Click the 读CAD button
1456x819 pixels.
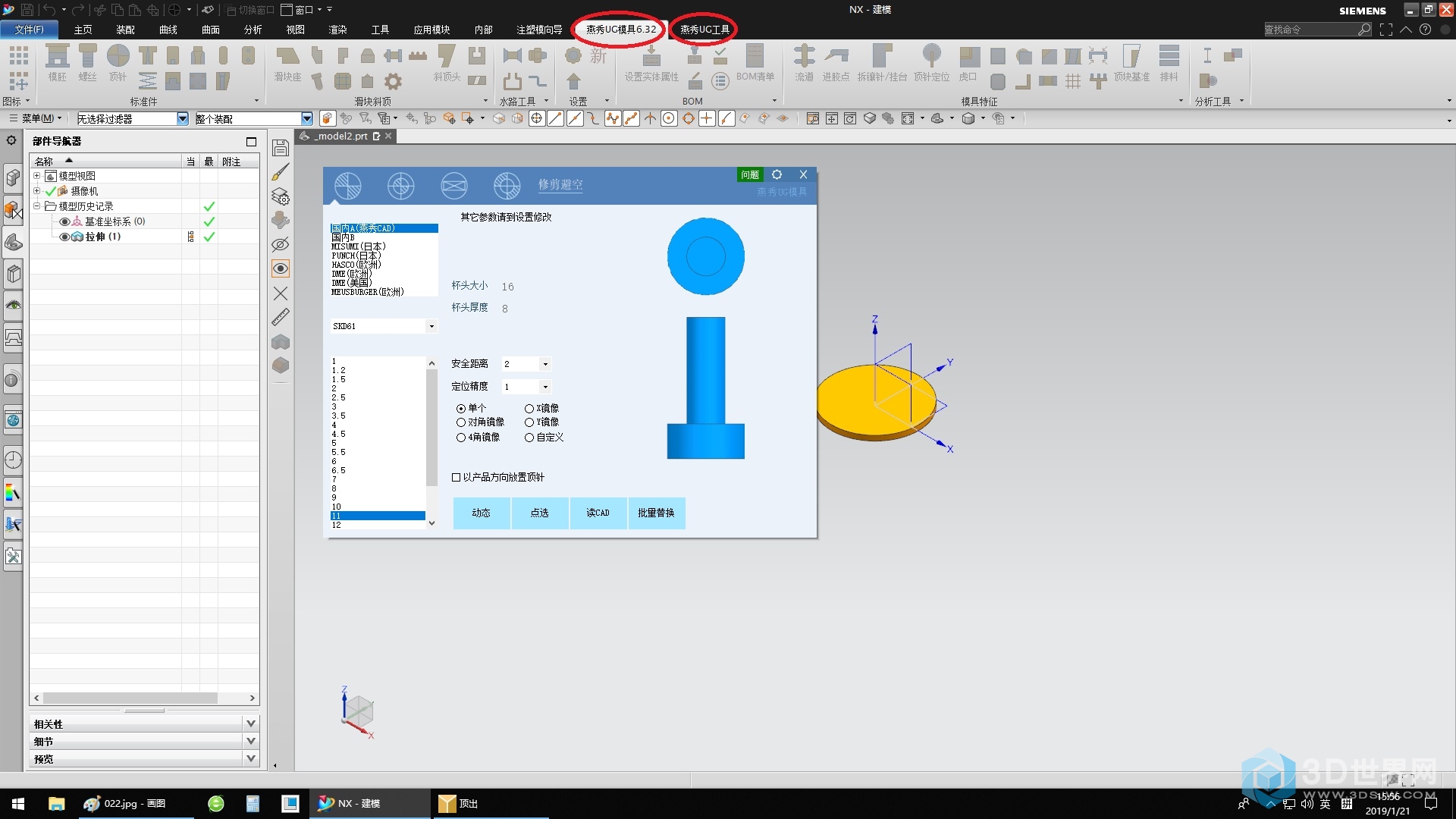coord(598,513)
